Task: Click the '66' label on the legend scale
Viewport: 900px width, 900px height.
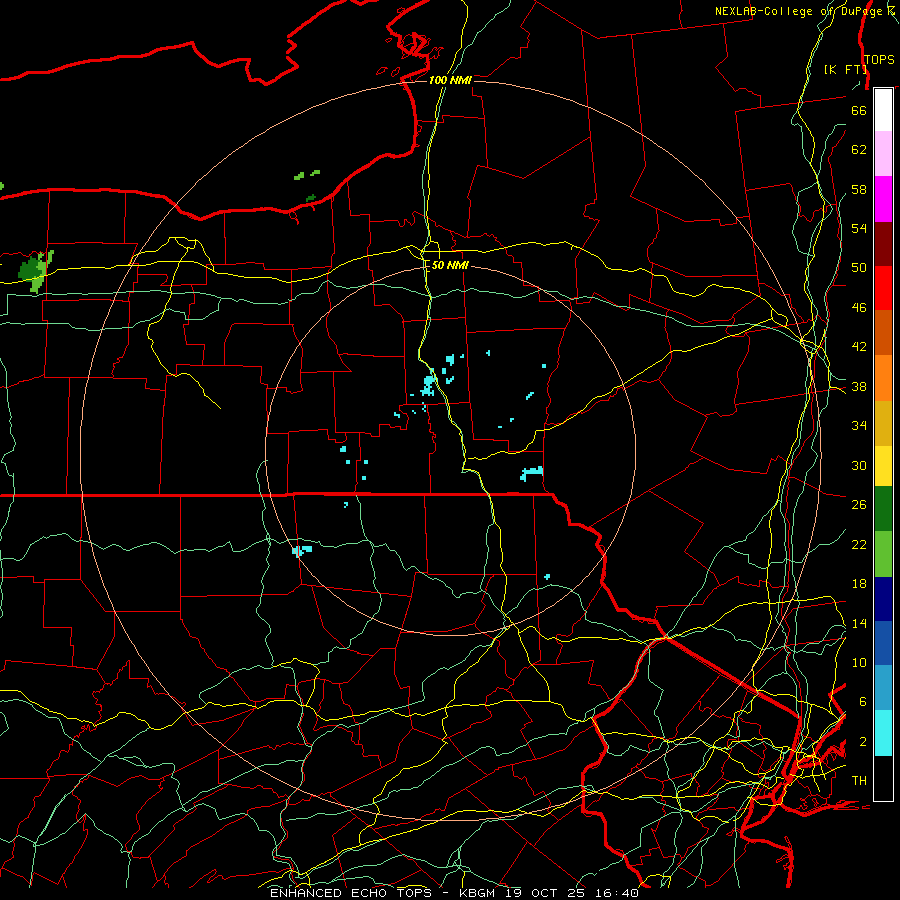Action: pyautogui.click(x=859, y=110)
